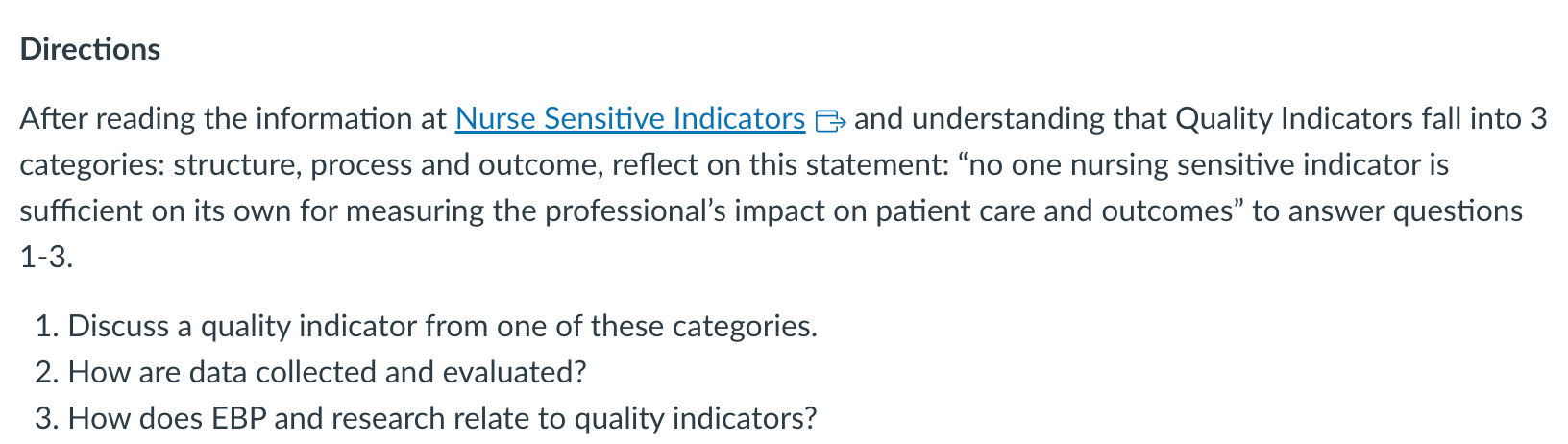Click the Directions heading
The width and height of the screenshot is (1568, 444).
(90, 49)
